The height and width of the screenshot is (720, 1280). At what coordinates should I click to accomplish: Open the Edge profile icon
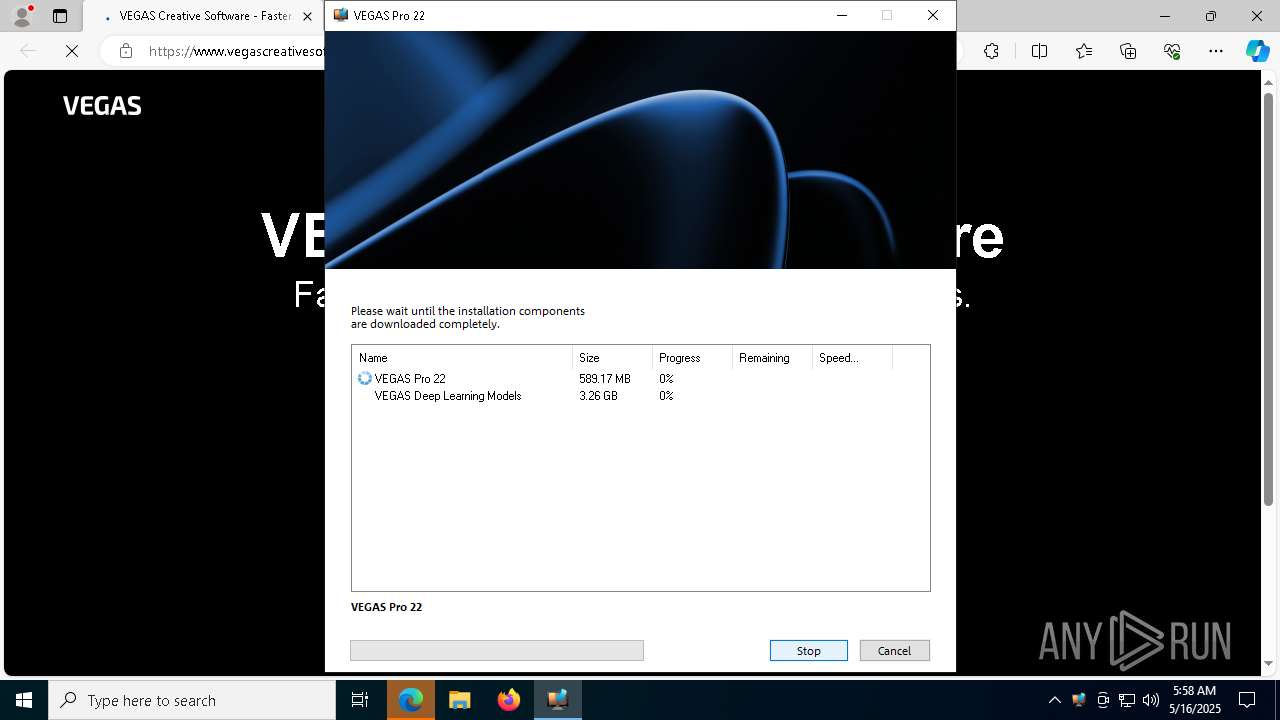pos(21,16)
